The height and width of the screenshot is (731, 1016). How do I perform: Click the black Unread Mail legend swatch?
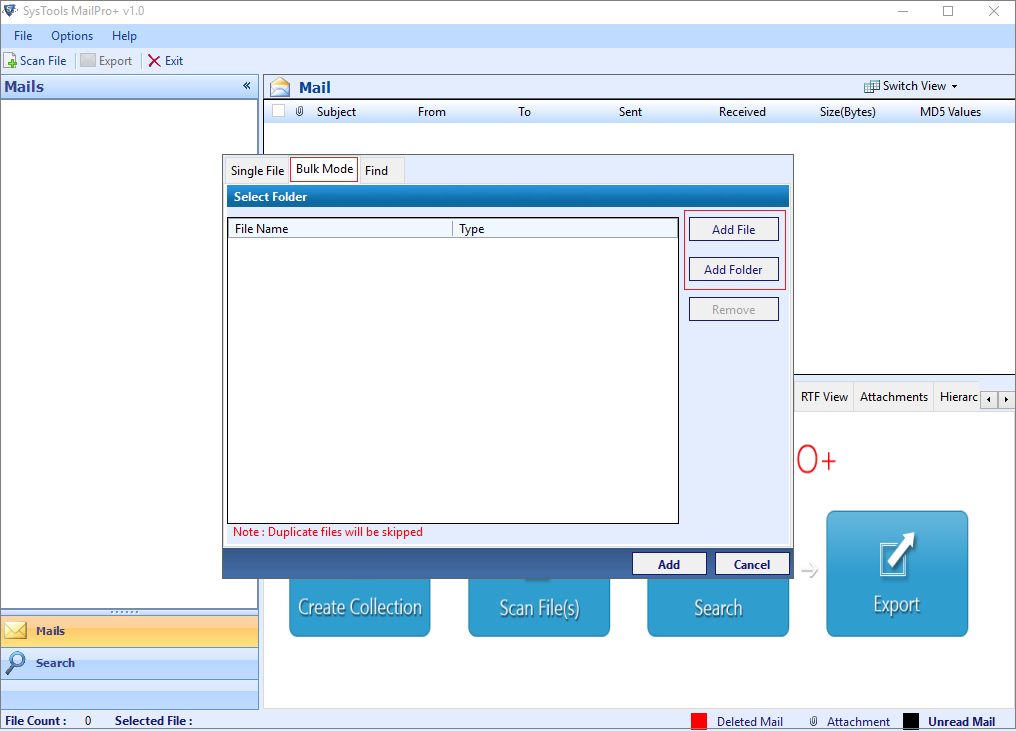point(911,721)
